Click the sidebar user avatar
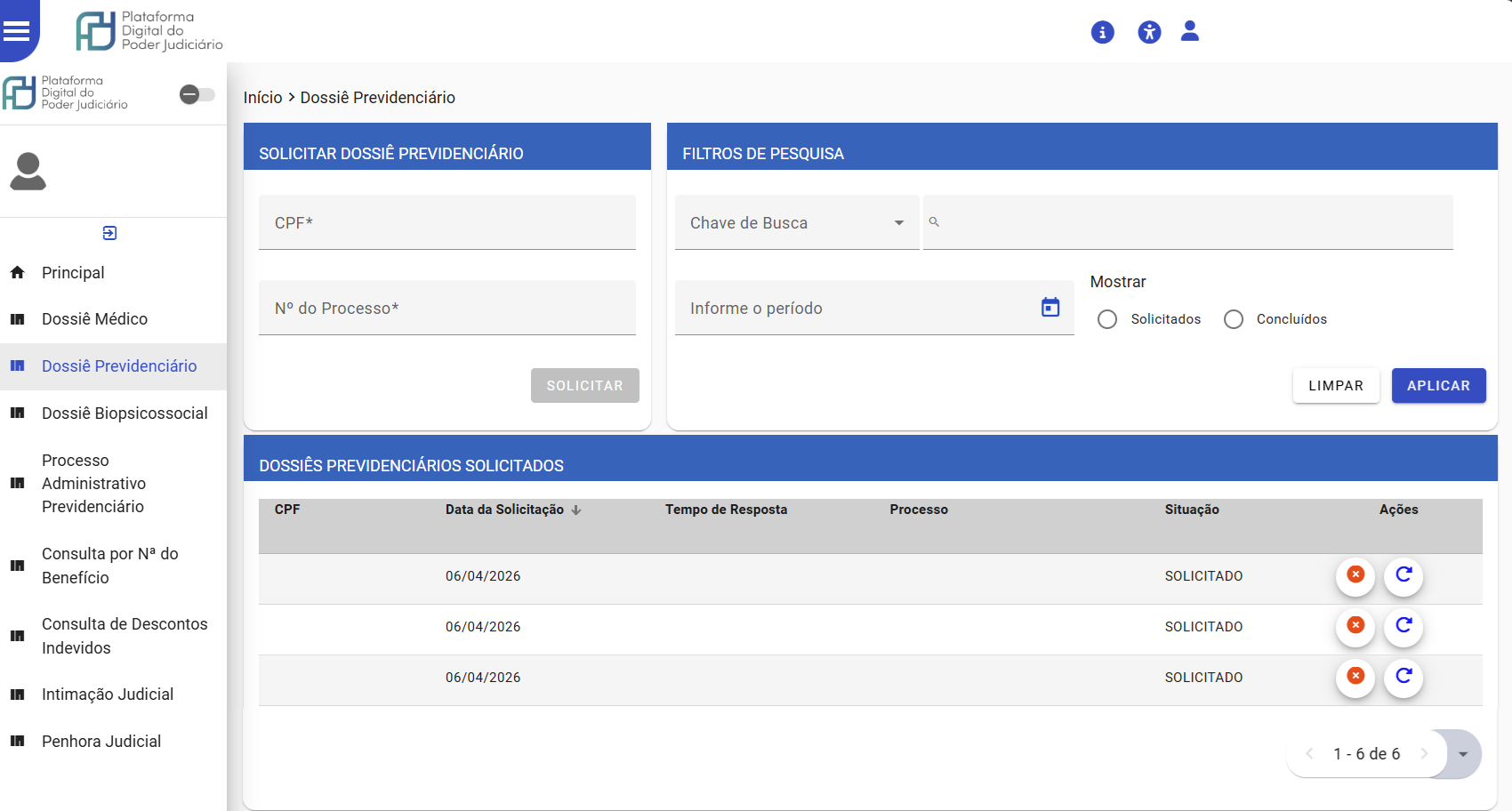 pyautogui.click(x=28, y=172)
